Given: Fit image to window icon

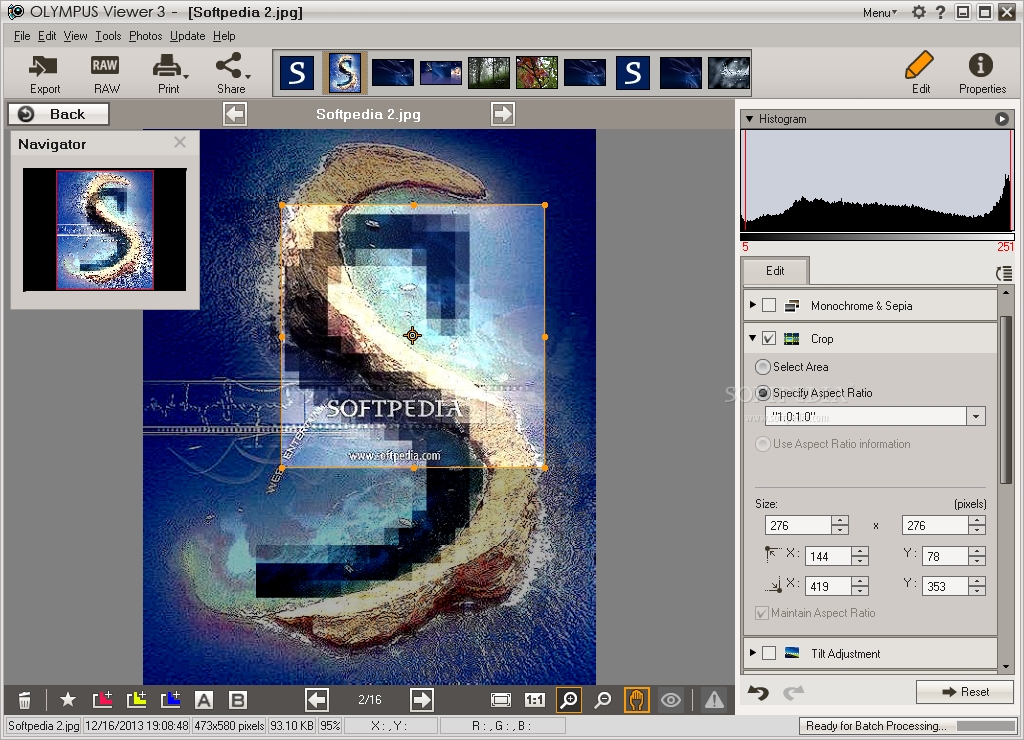Looking at the screenshot, I should (x=501, y=700).
